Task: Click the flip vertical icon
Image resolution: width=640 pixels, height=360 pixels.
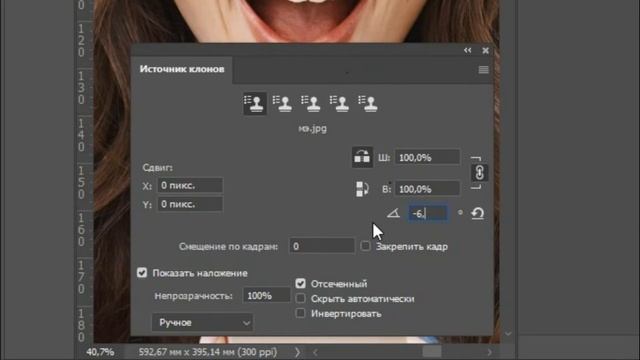Action: [x=362, y=189]
